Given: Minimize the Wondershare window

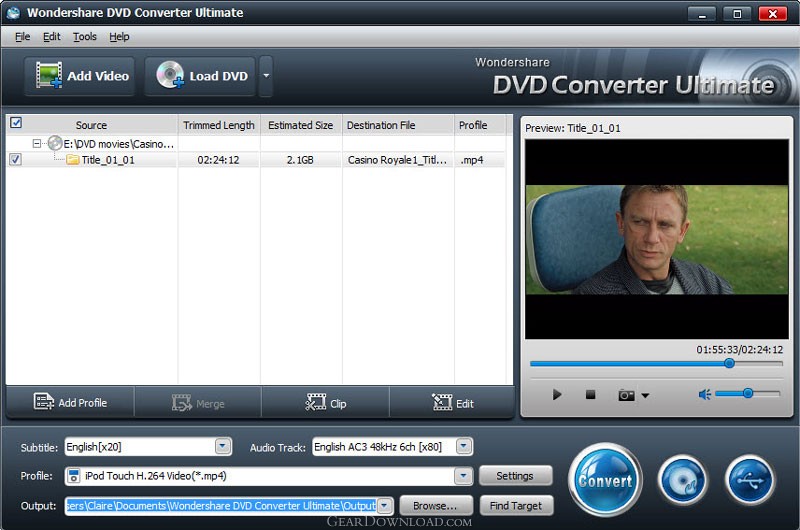Looking at the screenshot, I should (x=702, y=14).
